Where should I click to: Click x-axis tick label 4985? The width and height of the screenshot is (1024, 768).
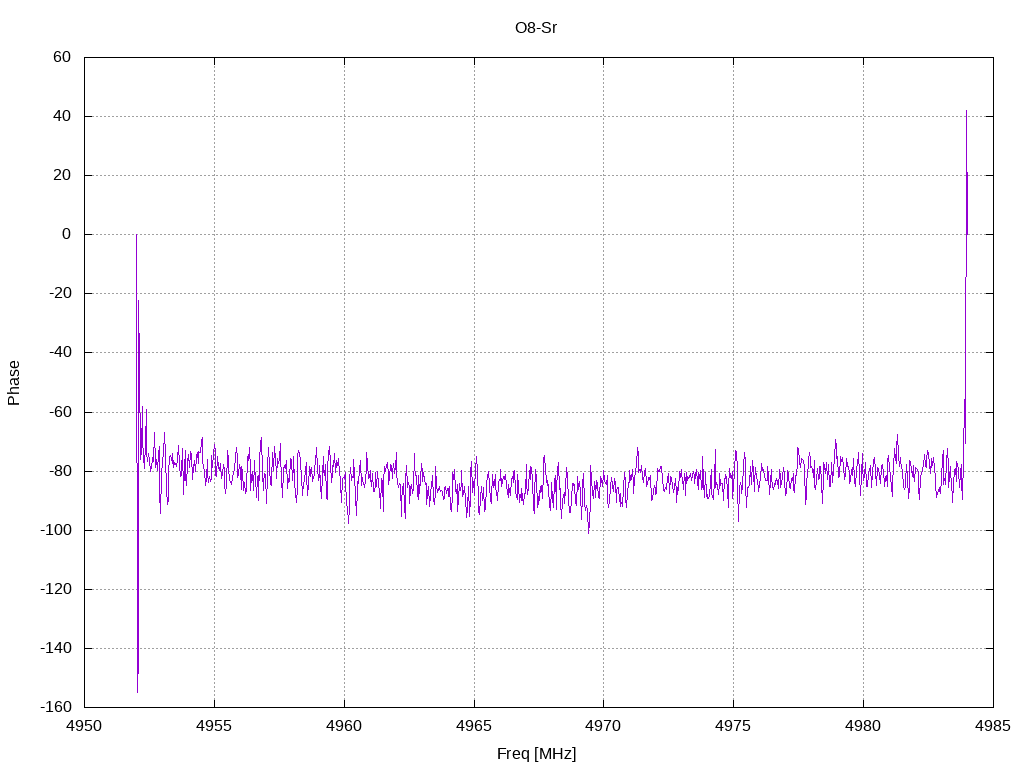(x=993, y=726)
